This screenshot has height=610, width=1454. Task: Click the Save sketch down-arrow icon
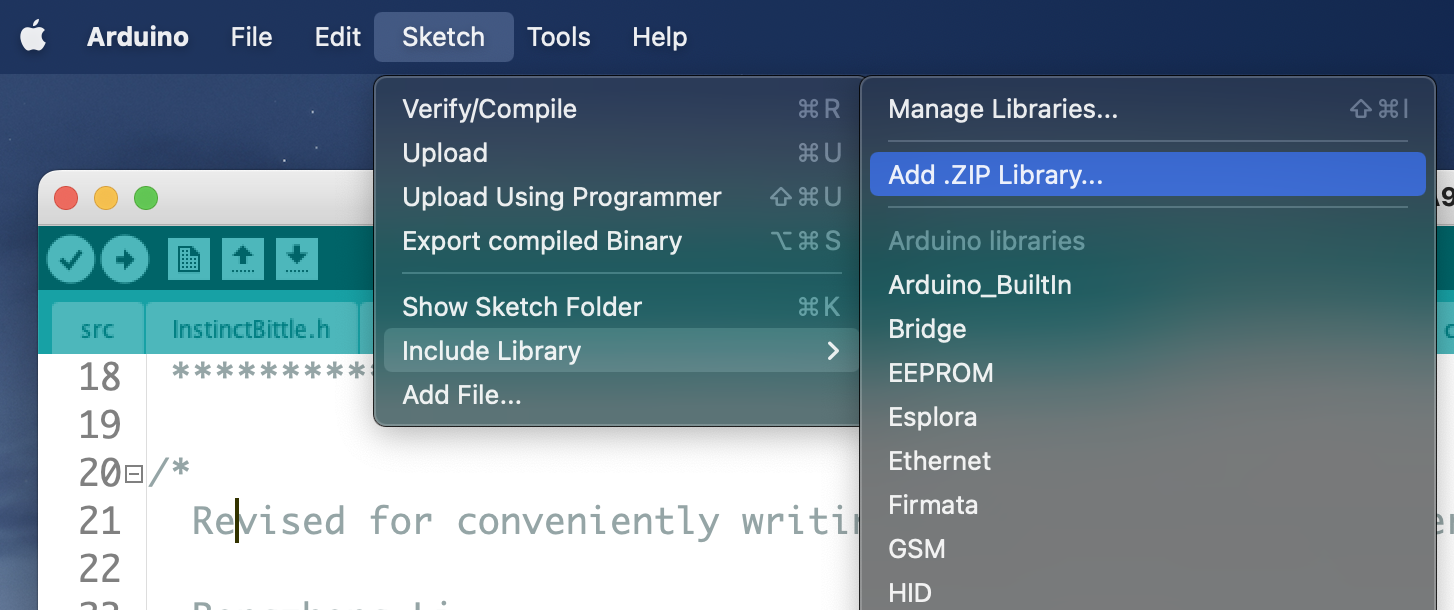point(296,260)
